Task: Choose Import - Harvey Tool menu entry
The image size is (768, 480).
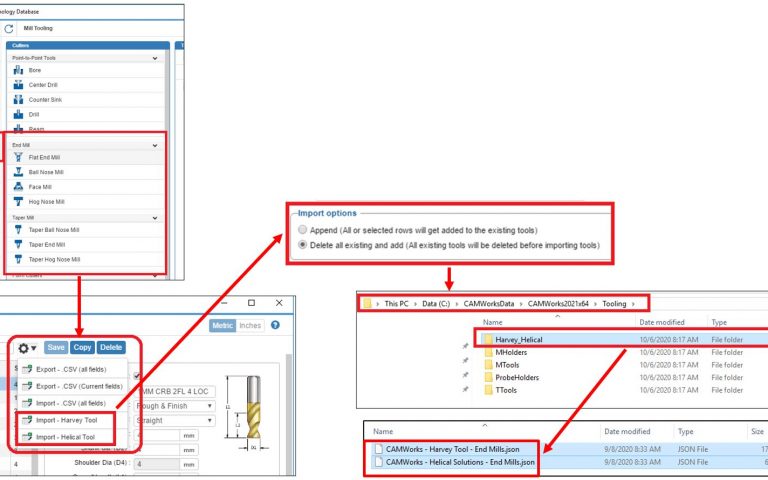Action: click(65, 421)
